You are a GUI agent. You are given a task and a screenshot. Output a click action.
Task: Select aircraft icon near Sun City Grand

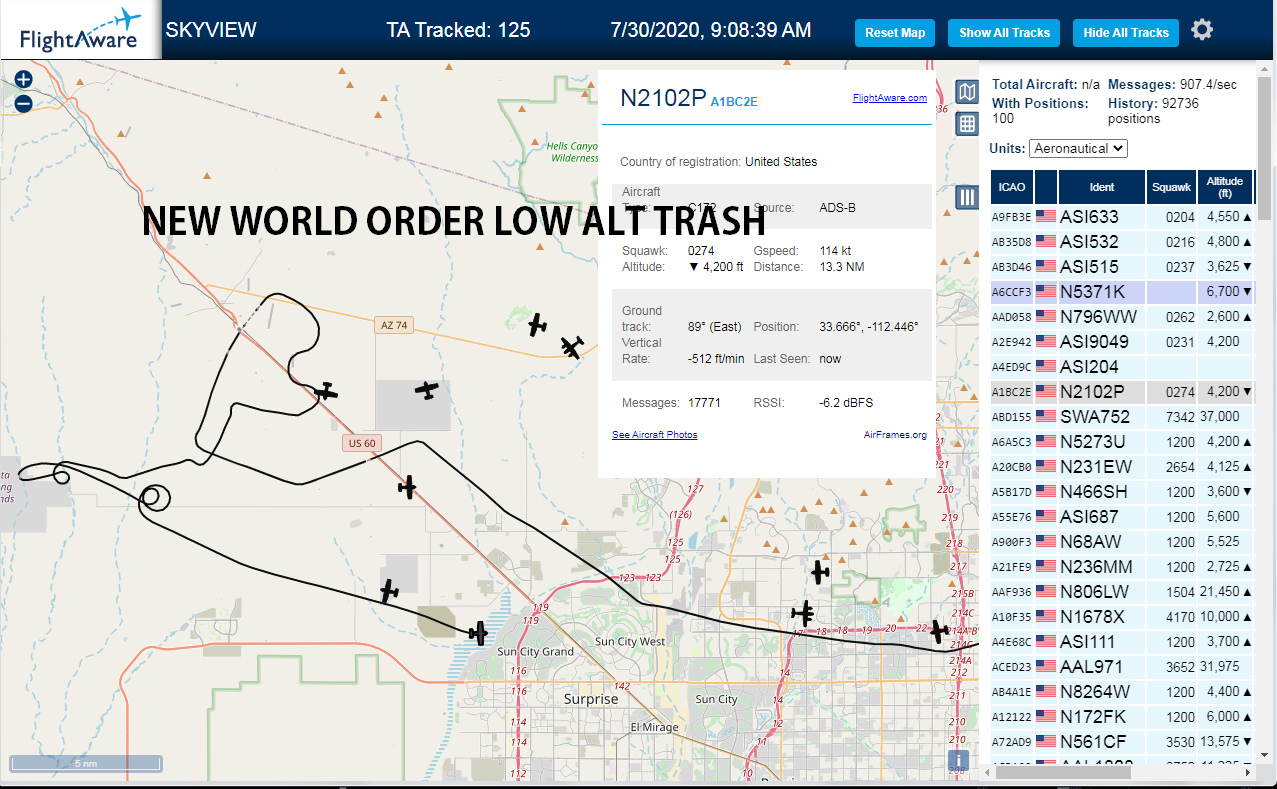tap(479, 632)
